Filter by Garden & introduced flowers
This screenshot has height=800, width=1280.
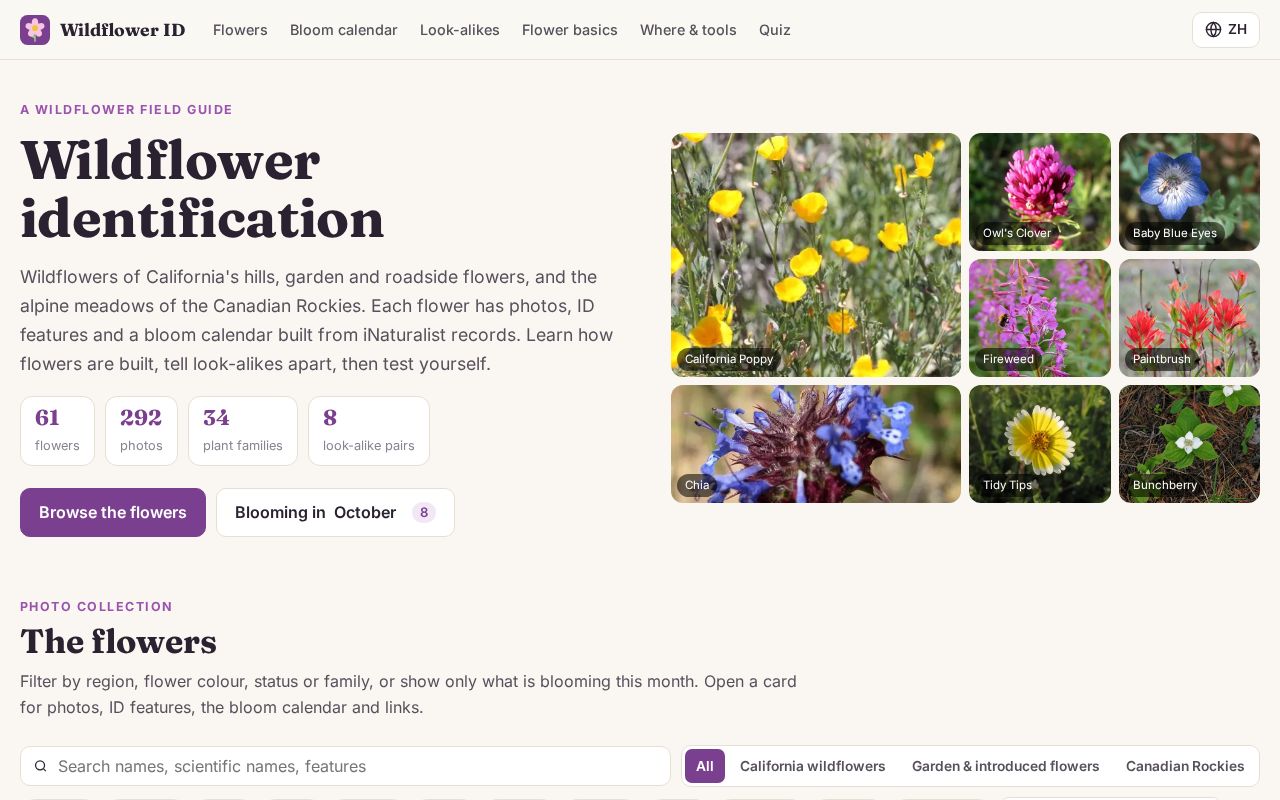(1006, 766)
